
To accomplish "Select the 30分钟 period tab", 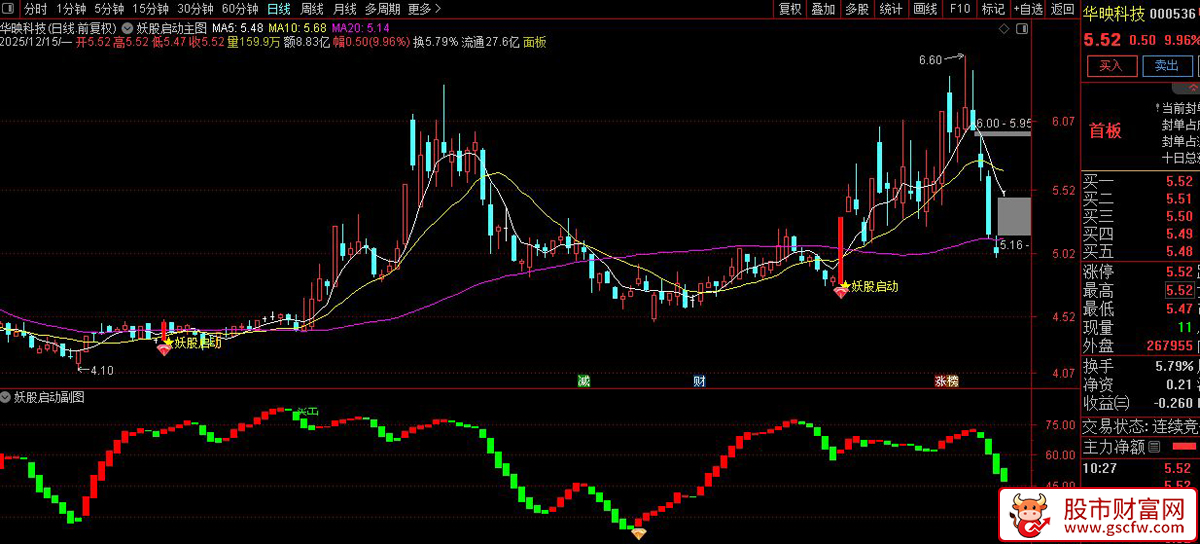I will tap(196, 9).
